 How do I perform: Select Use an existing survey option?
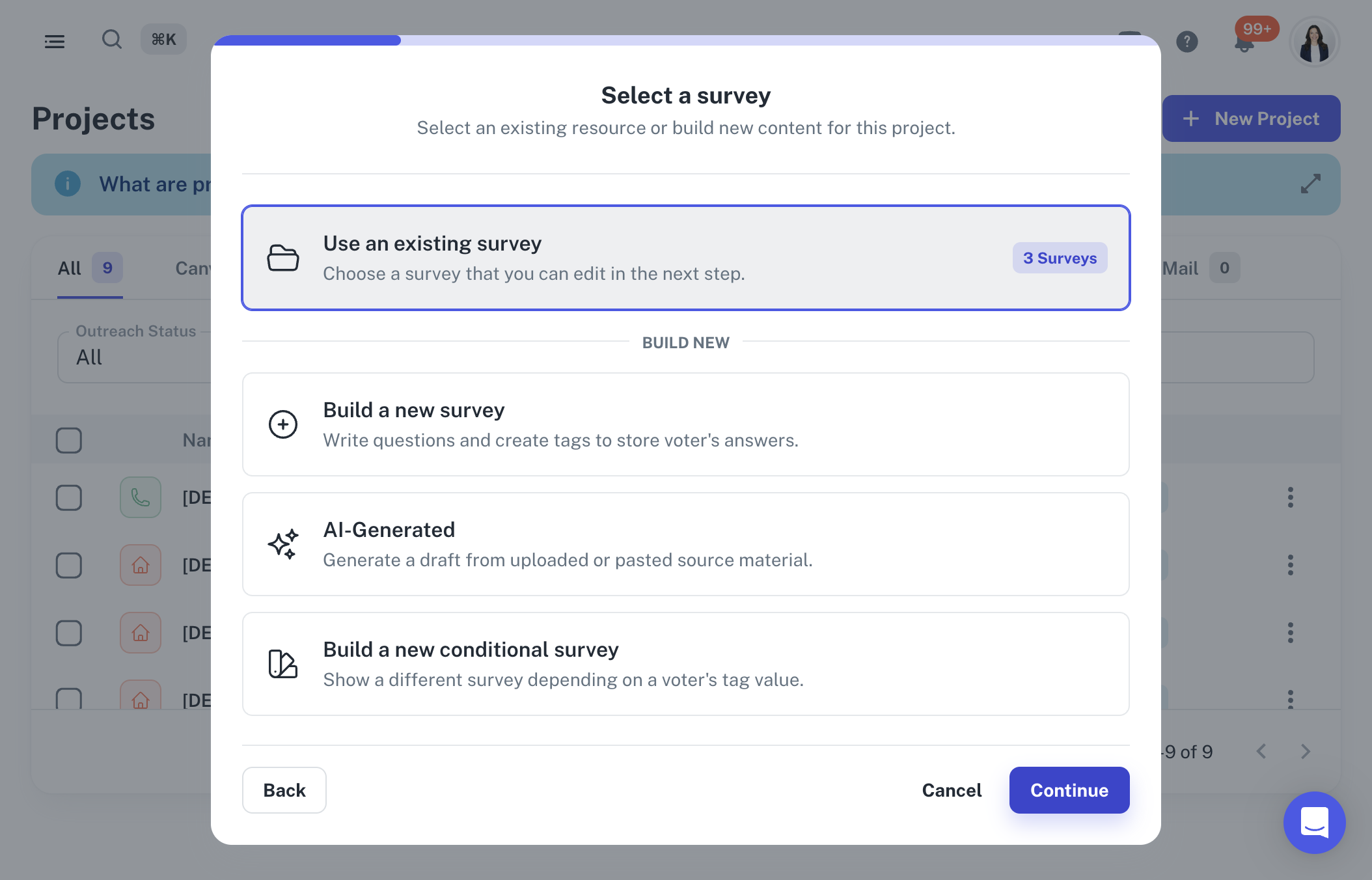click(686, 258)
